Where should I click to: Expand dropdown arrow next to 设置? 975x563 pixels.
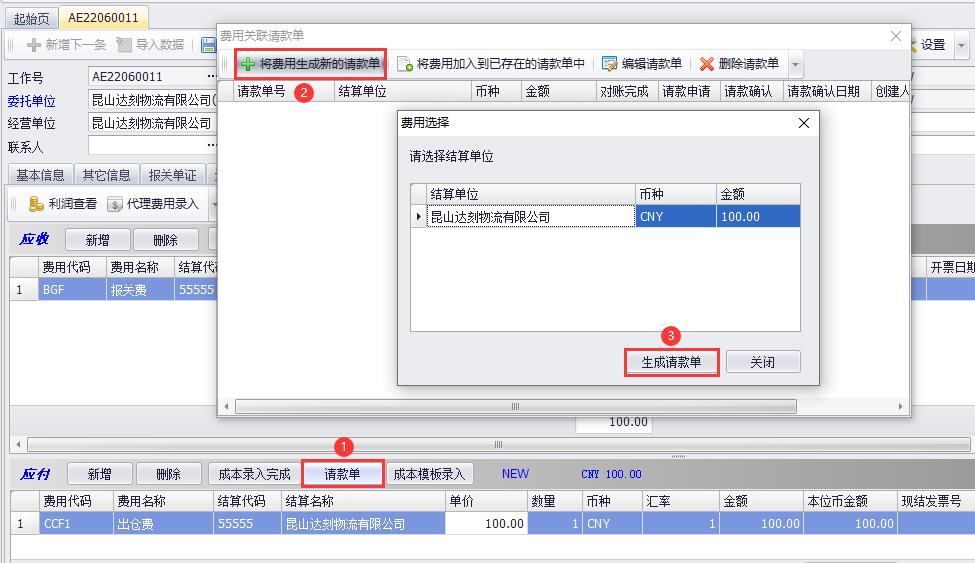coord(961,45)
